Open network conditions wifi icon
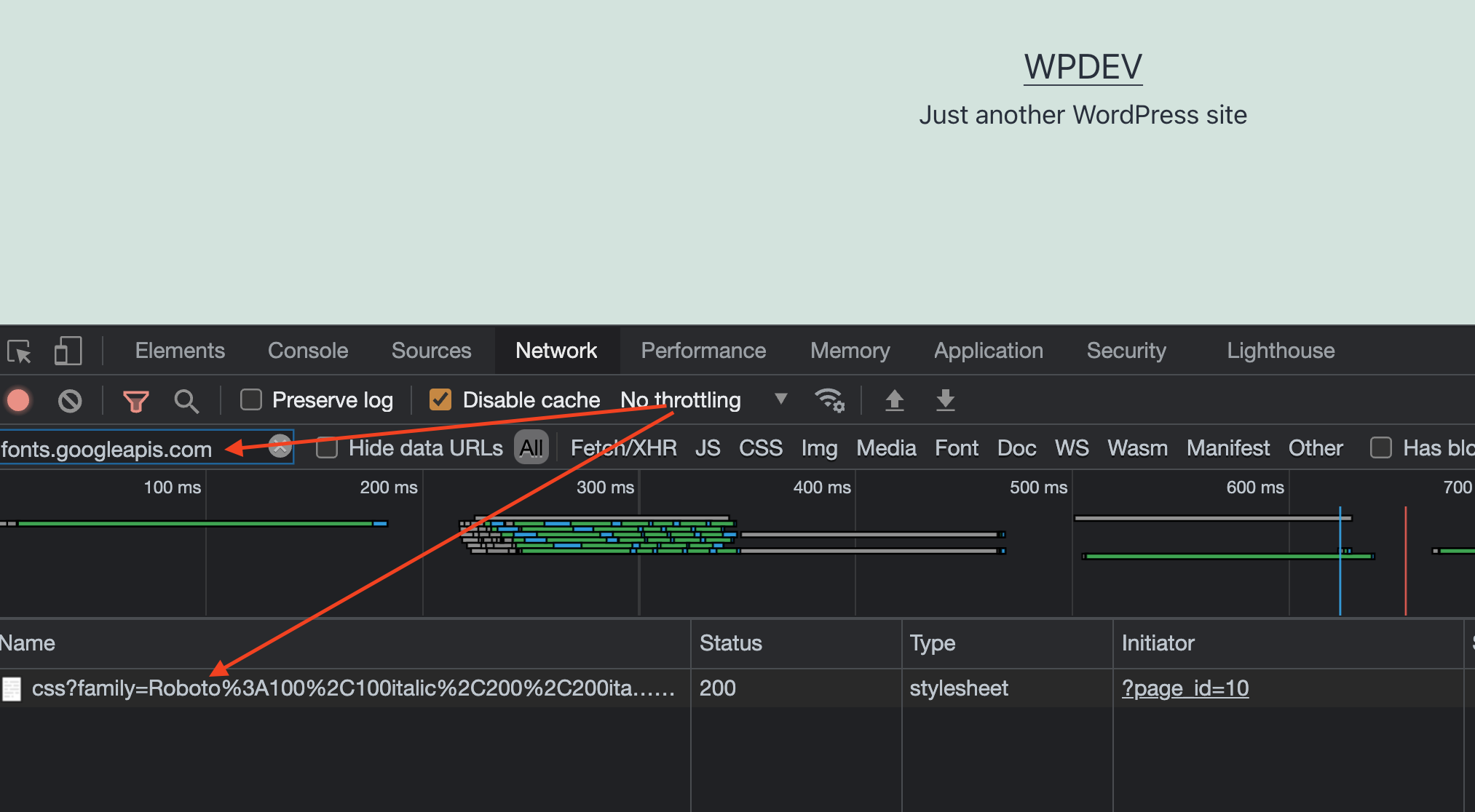The height and width of the screenshot is (812, 1475). 829,400
